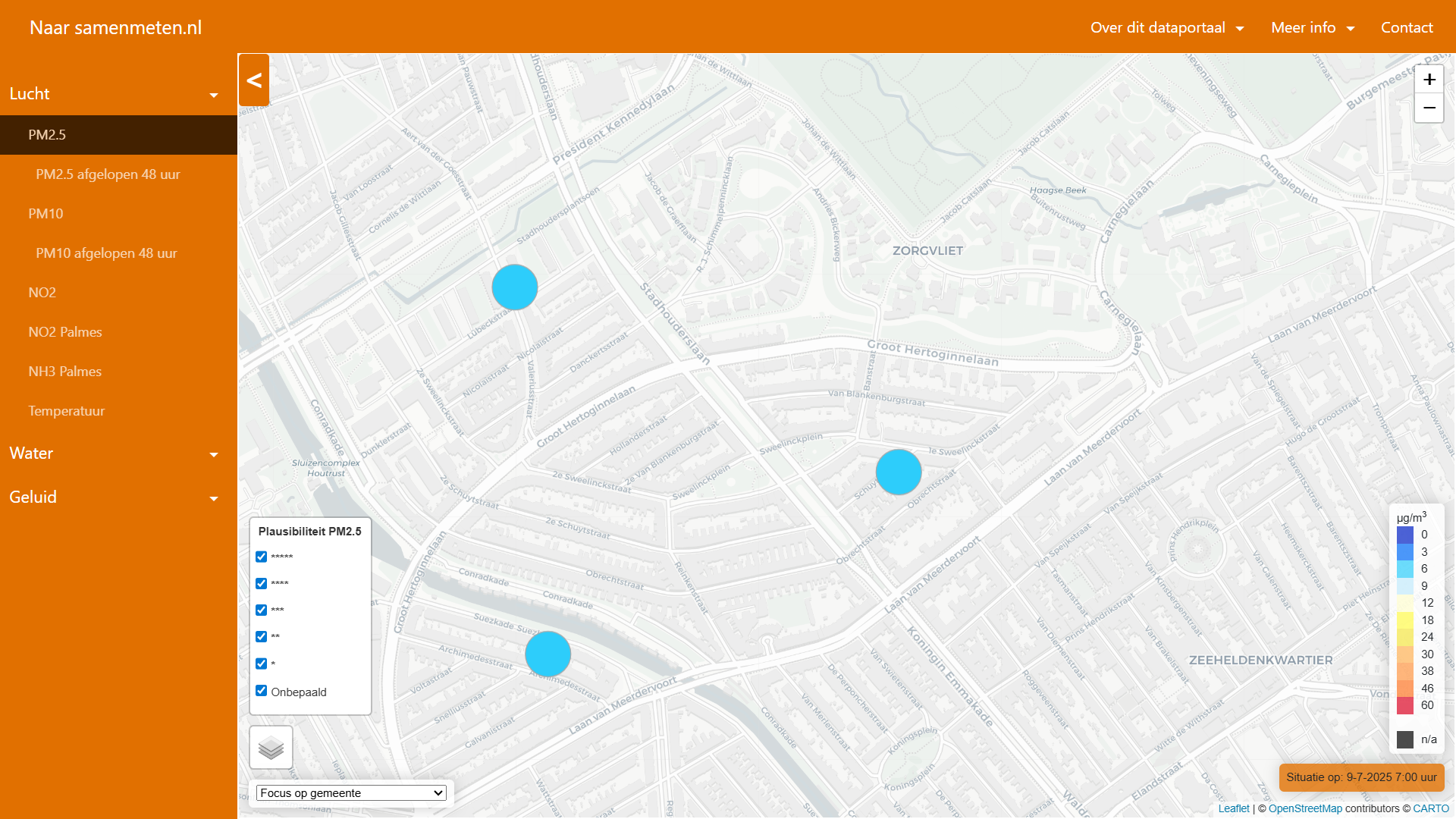Toggle the five-star plausibility checkbox

(262, 557)
